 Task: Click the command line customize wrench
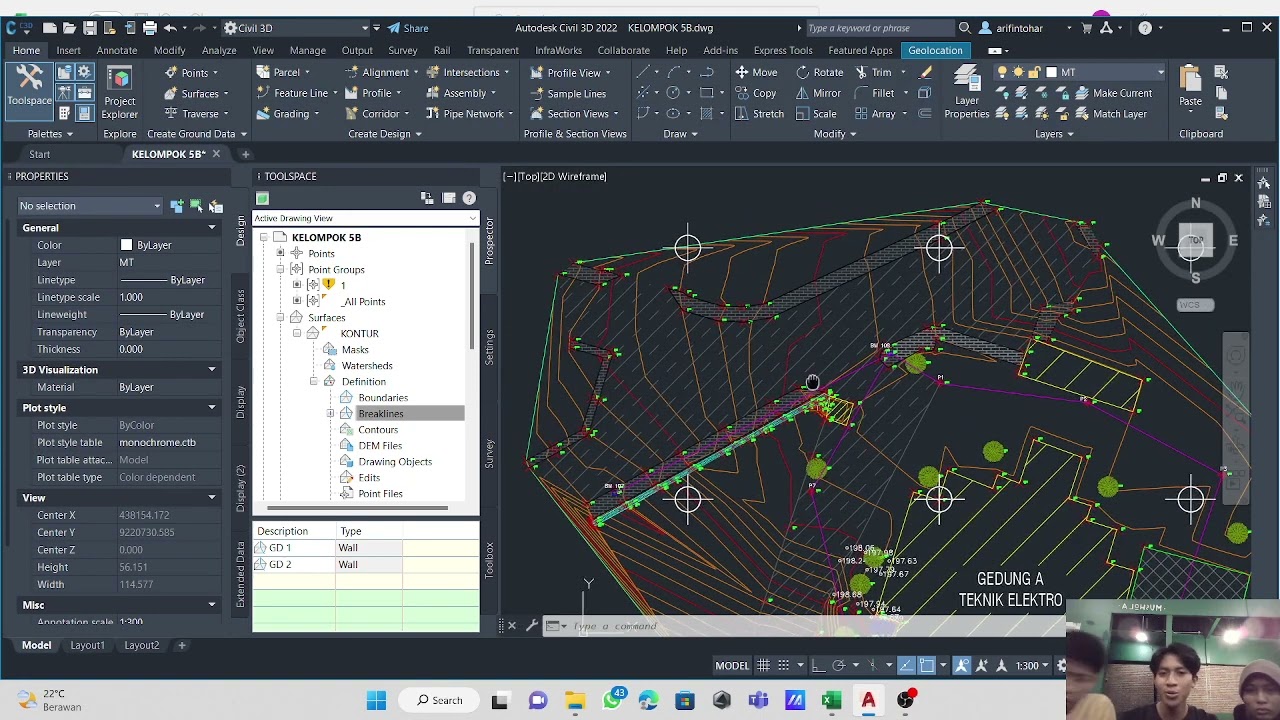532,626
